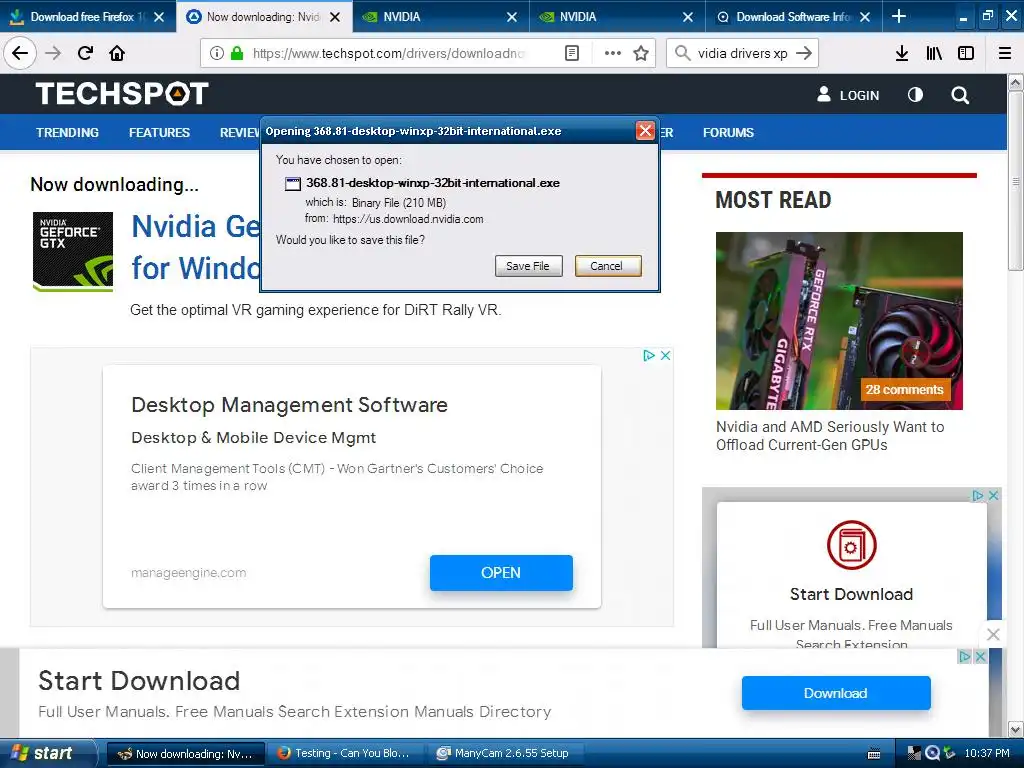Open the FORUMS nav item
1024x768 pixels.
728,133
